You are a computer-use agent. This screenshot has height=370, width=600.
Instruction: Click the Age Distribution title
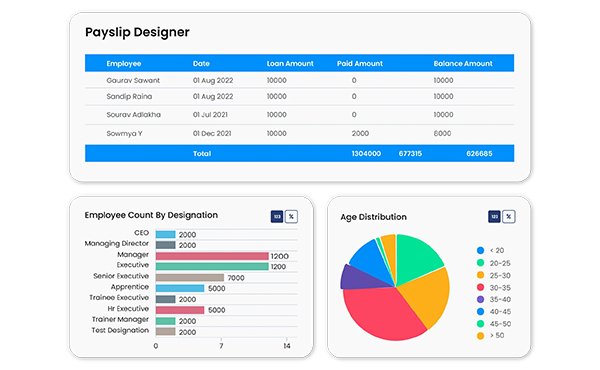373,217
